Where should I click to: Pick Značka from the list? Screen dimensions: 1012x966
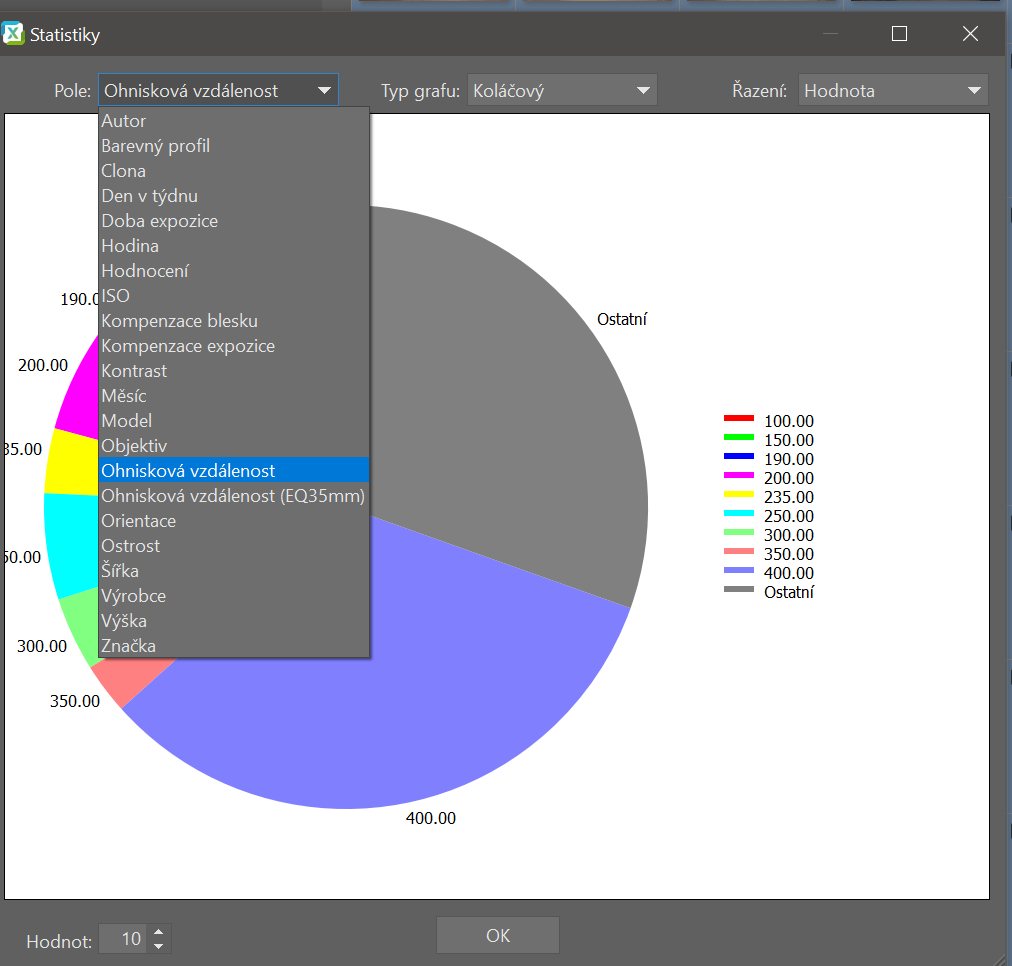[x=234, y=646]
